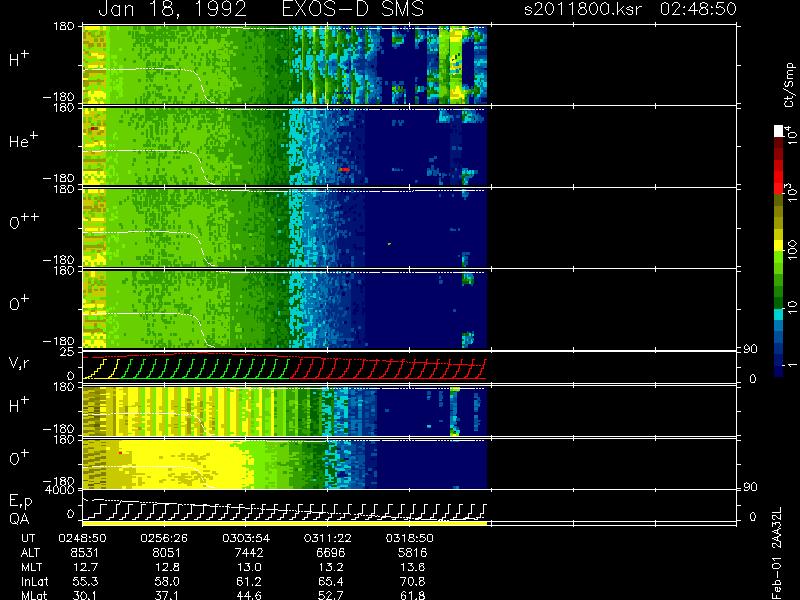The height and width of the screenshot is (600, 800).
Task: Click the cyan colorbar segment near 10
Action: click(779, 314)
